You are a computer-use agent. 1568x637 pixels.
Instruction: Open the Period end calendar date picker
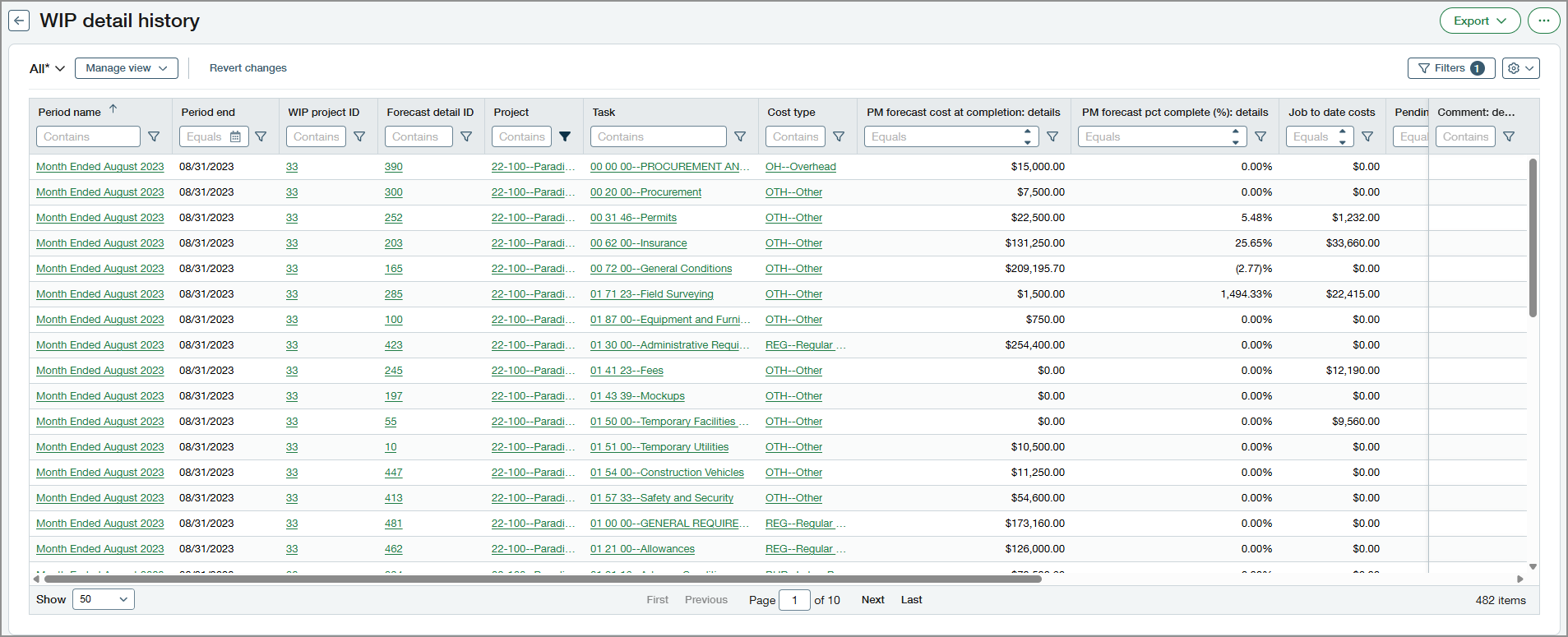point(235,136)
